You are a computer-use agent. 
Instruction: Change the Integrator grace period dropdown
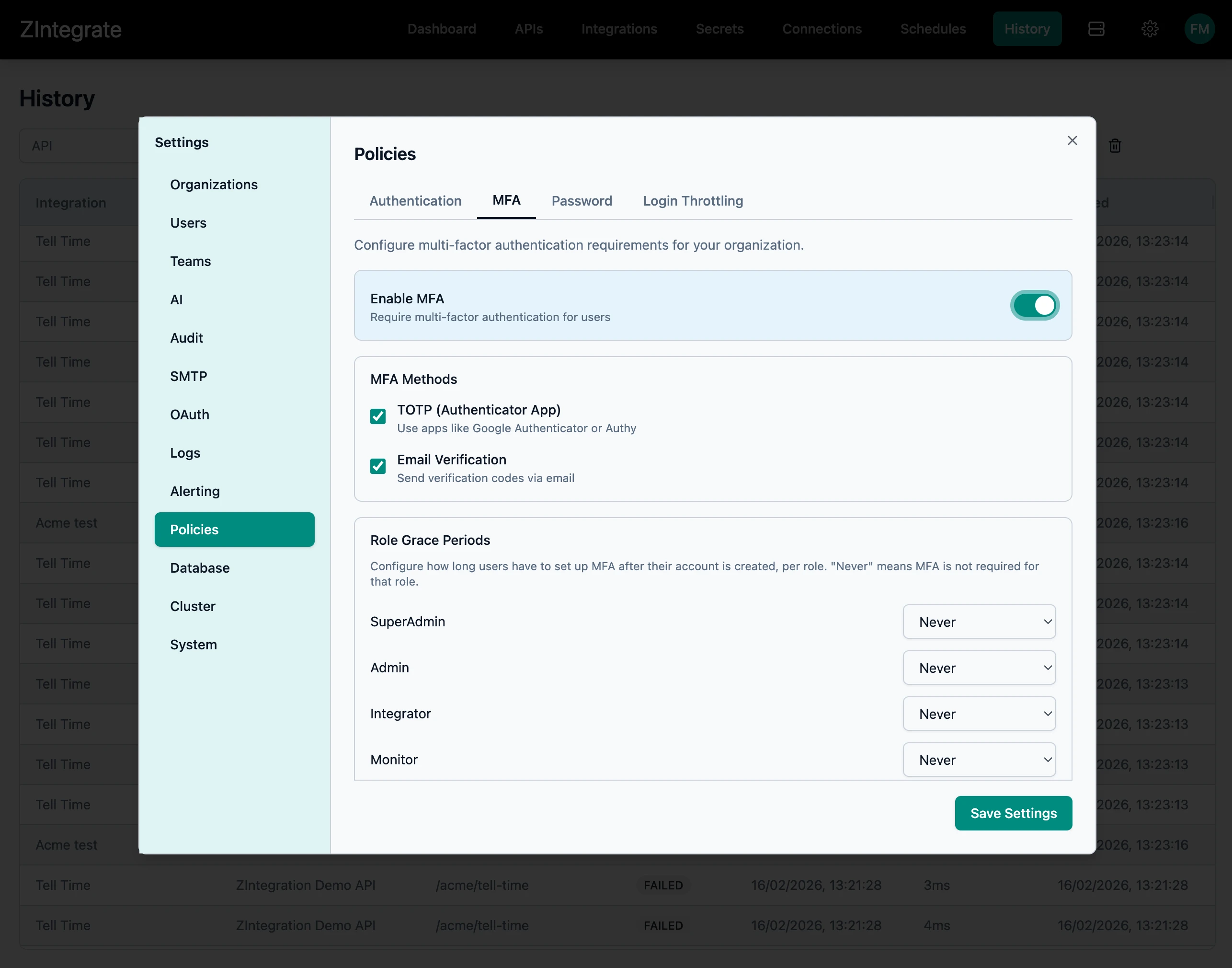(980, 714)
